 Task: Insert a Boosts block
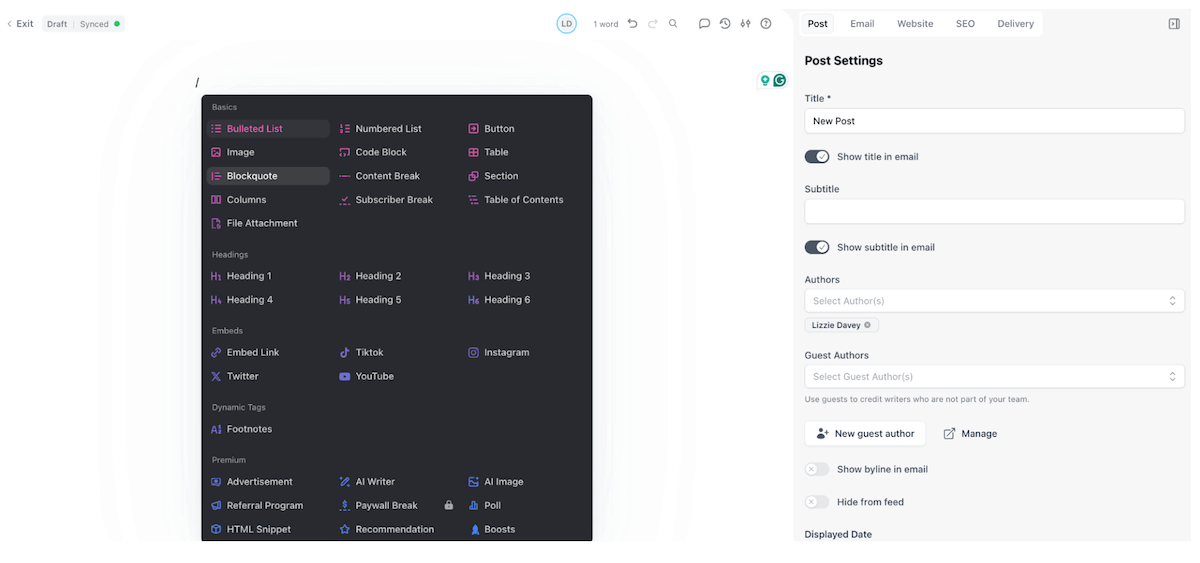(492, 530)
